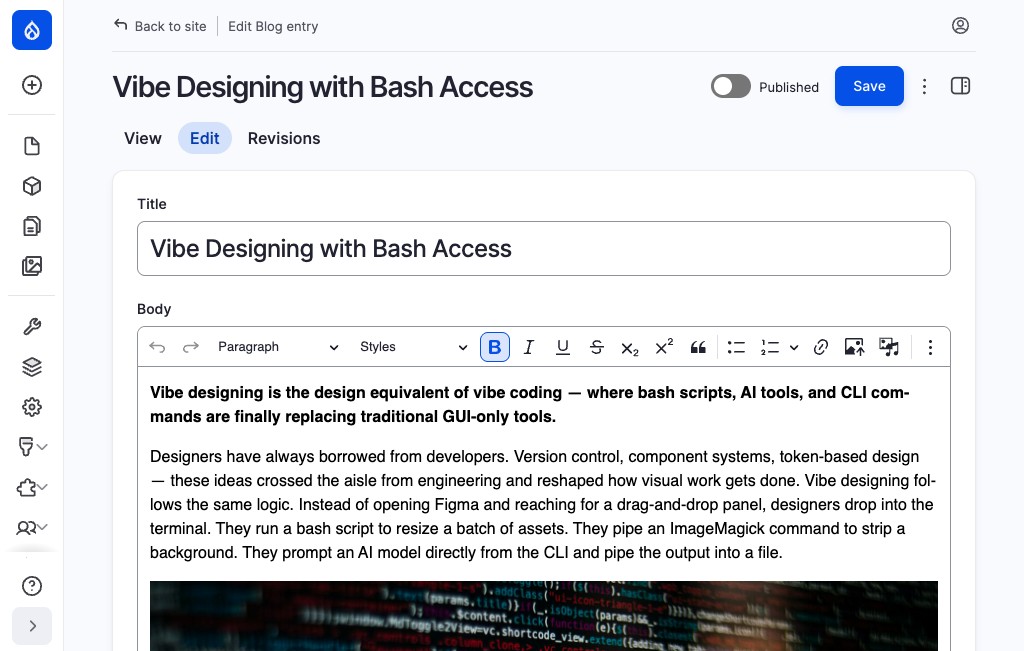The image size is (1024, 651).
Task: Toggle bold formatting off
Action: point(495,347)
